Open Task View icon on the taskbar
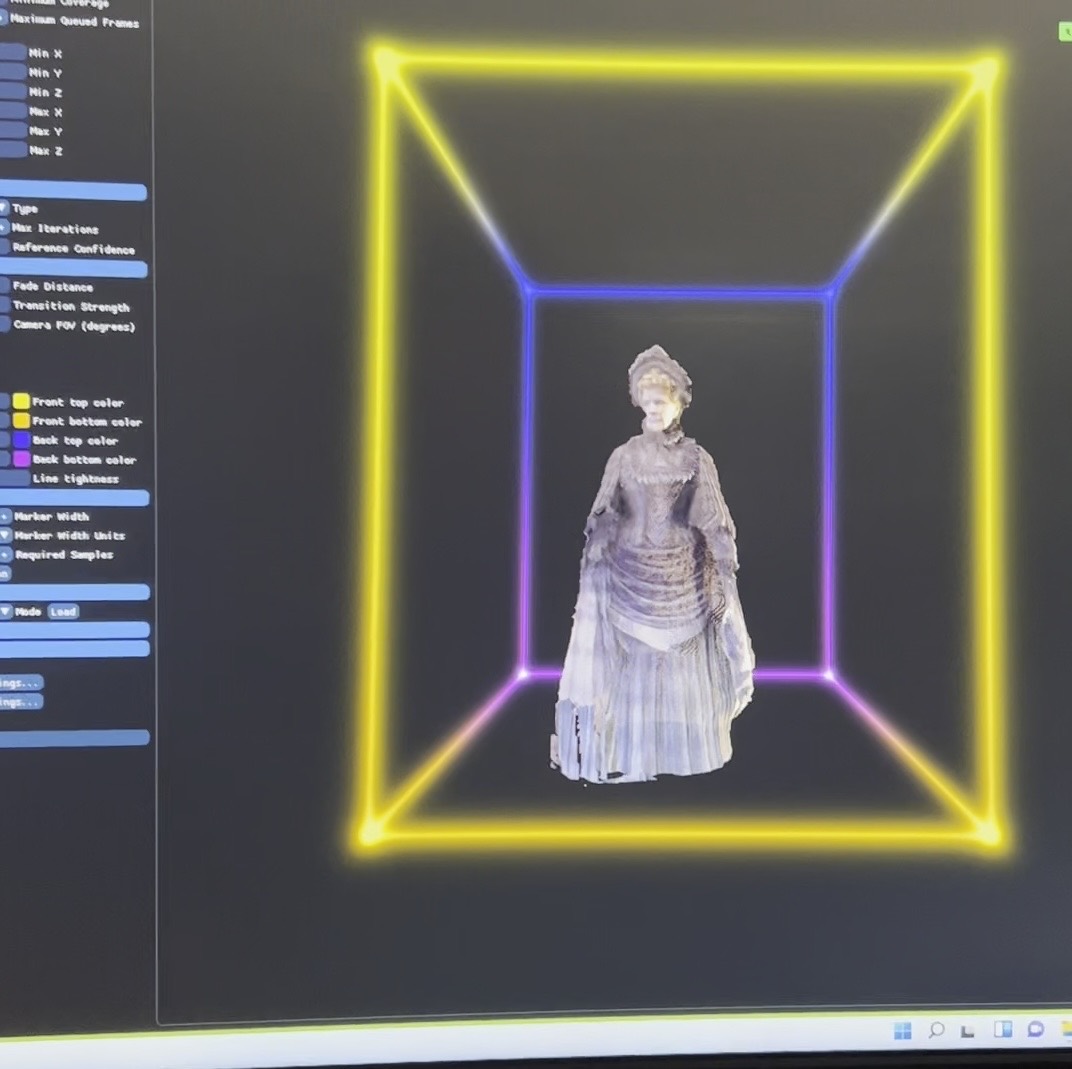The height and width of the screenshot is (1069, 1072). [967, 1031]
